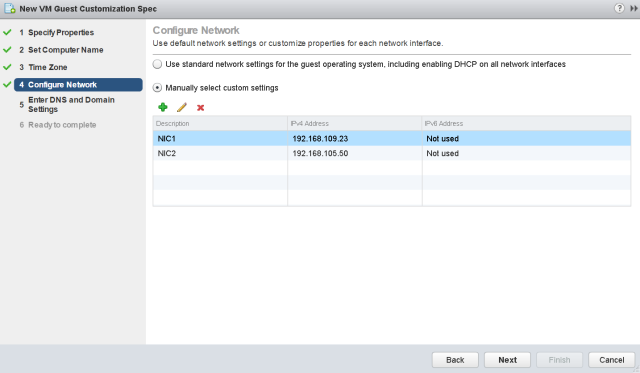The height and width of the screenshot is (373, 640).
Task: Select the standard network settings DHCP option
Action: click(x=157, y=64)
